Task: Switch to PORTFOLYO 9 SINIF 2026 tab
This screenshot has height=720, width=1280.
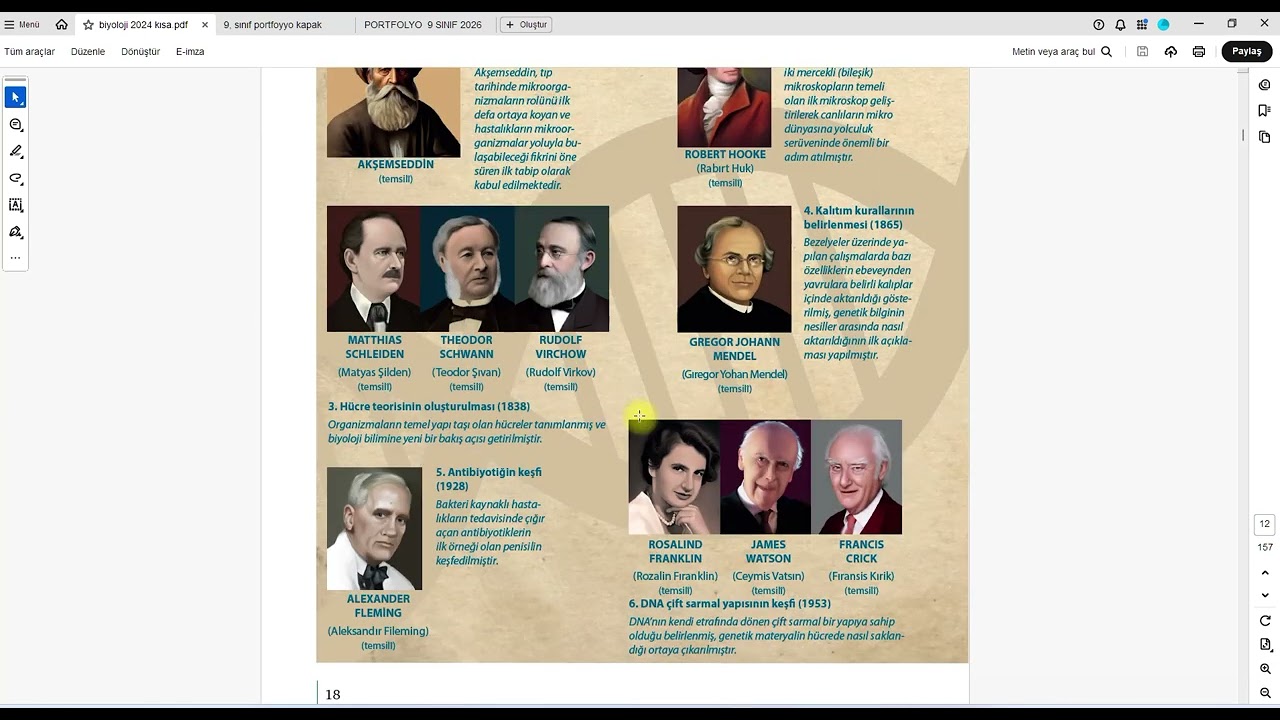Action: (x=423, y=24)
